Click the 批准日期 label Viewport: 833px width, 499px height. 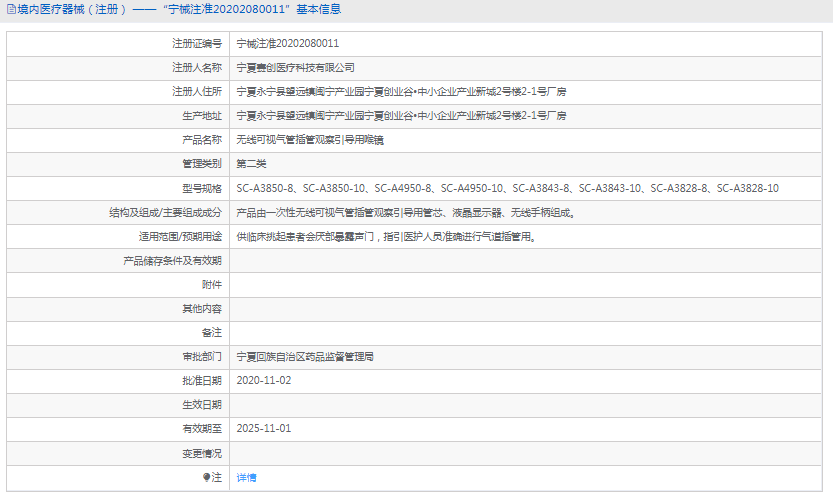(x=202, y=380)
